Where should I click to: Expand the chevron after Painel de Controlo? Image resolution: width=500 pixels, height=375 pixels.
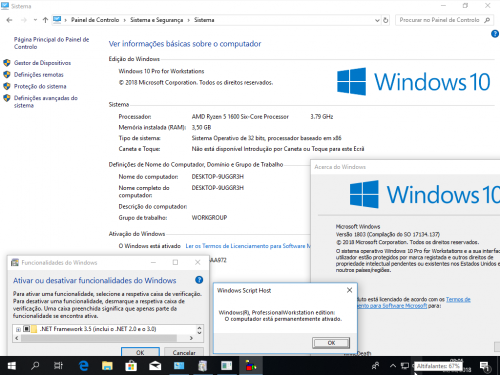(x=124, y=20)
